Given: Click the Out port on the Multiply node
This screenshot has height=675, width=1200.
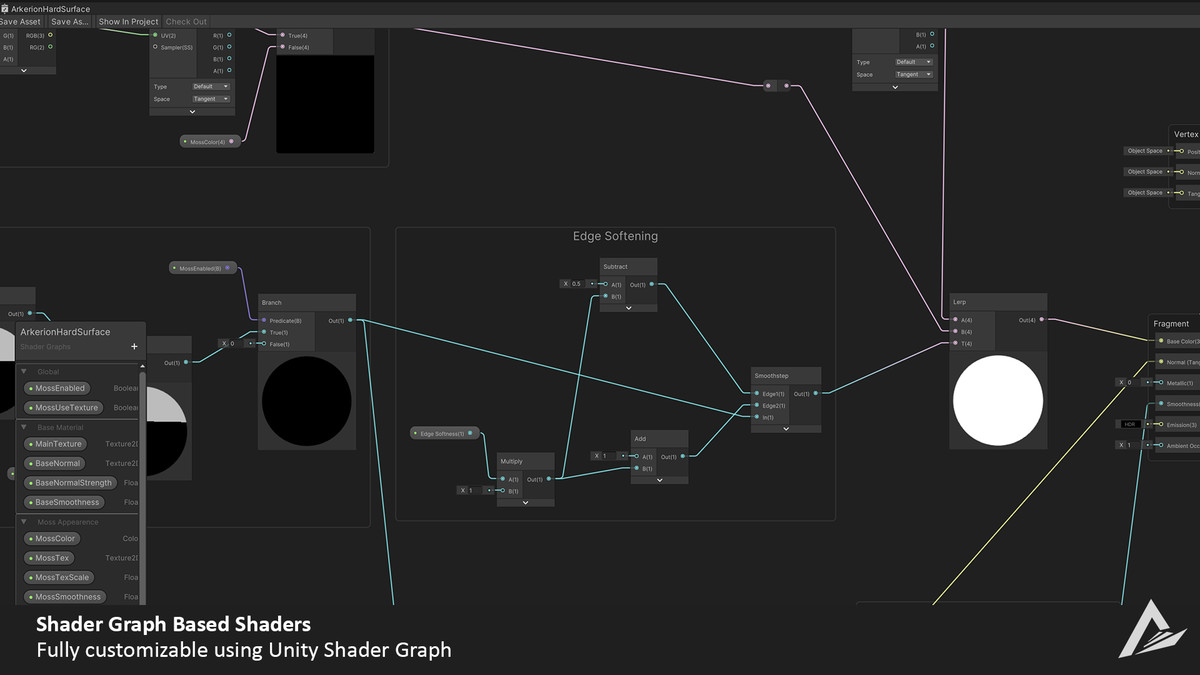Looking at the screenshot, I should (549, 479).
